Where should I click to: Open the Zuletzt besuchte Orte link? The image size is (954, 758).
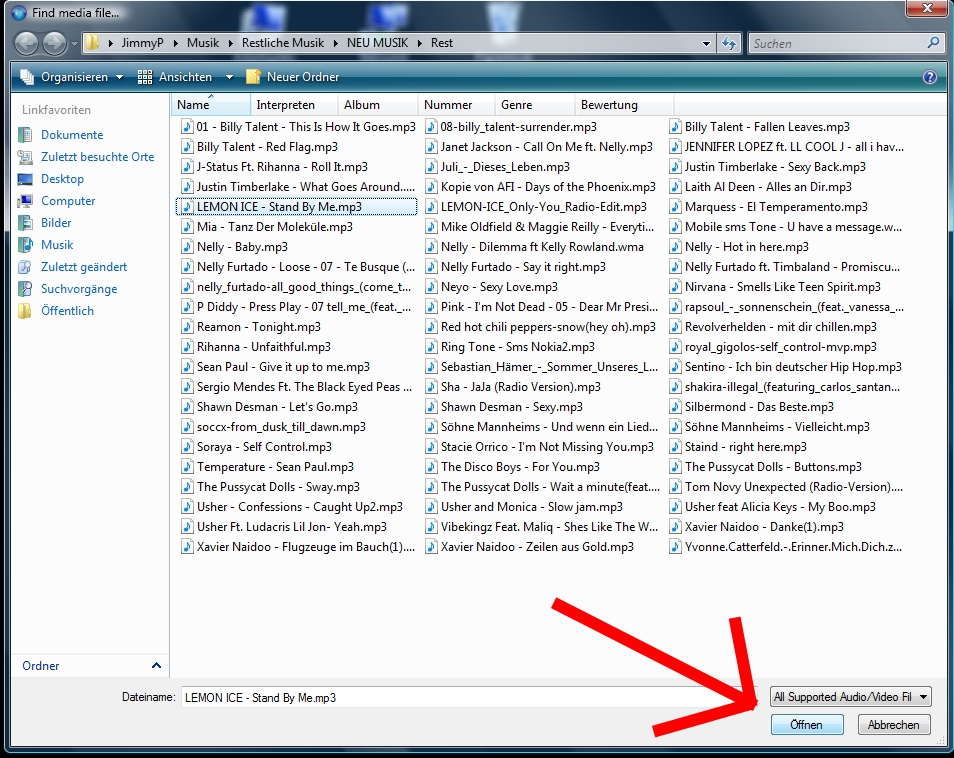tap(97, 157)
